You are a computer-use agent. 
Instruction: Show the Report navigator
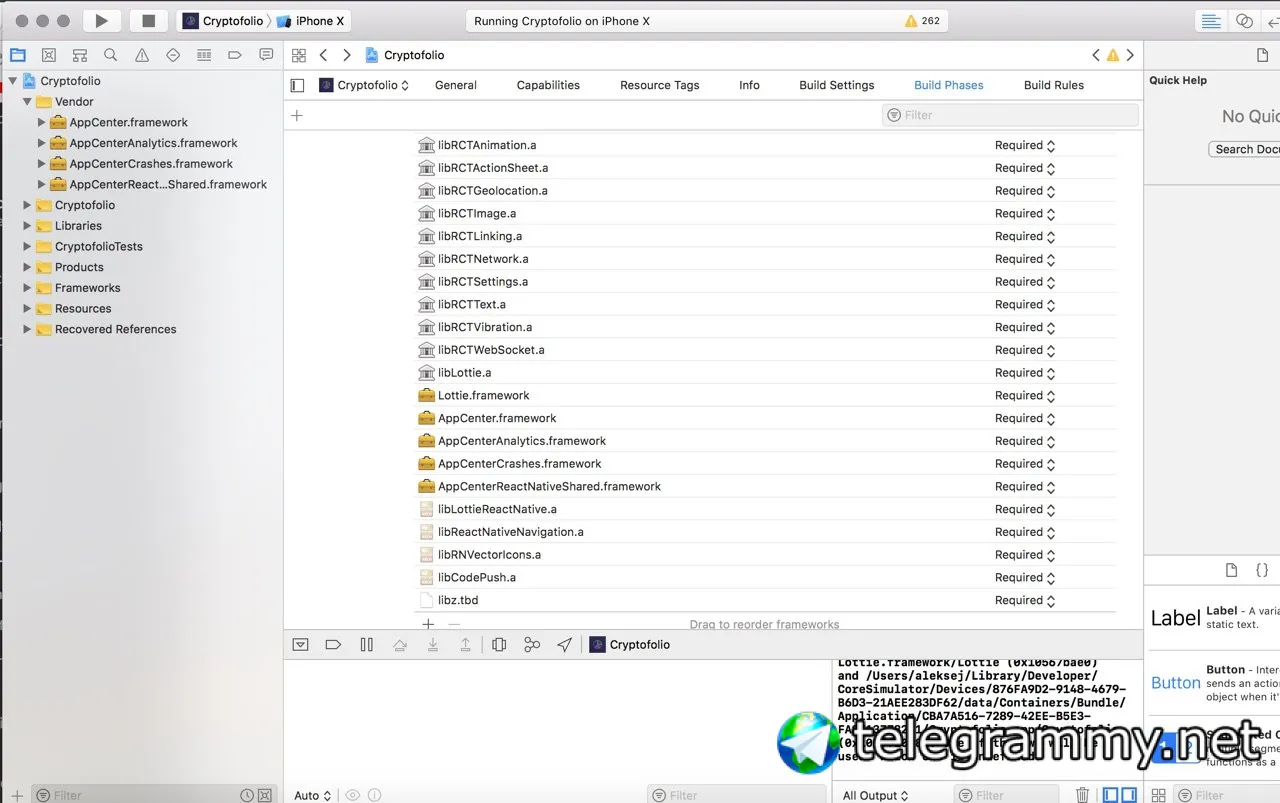(266, 55)
